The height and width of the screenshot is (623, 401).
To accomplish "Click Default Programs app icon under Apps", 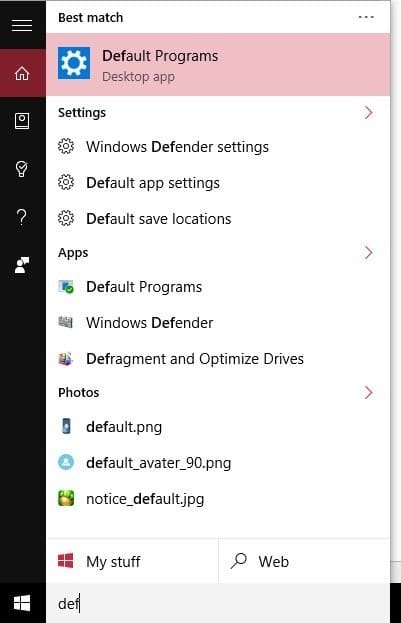I will [66, 286].
